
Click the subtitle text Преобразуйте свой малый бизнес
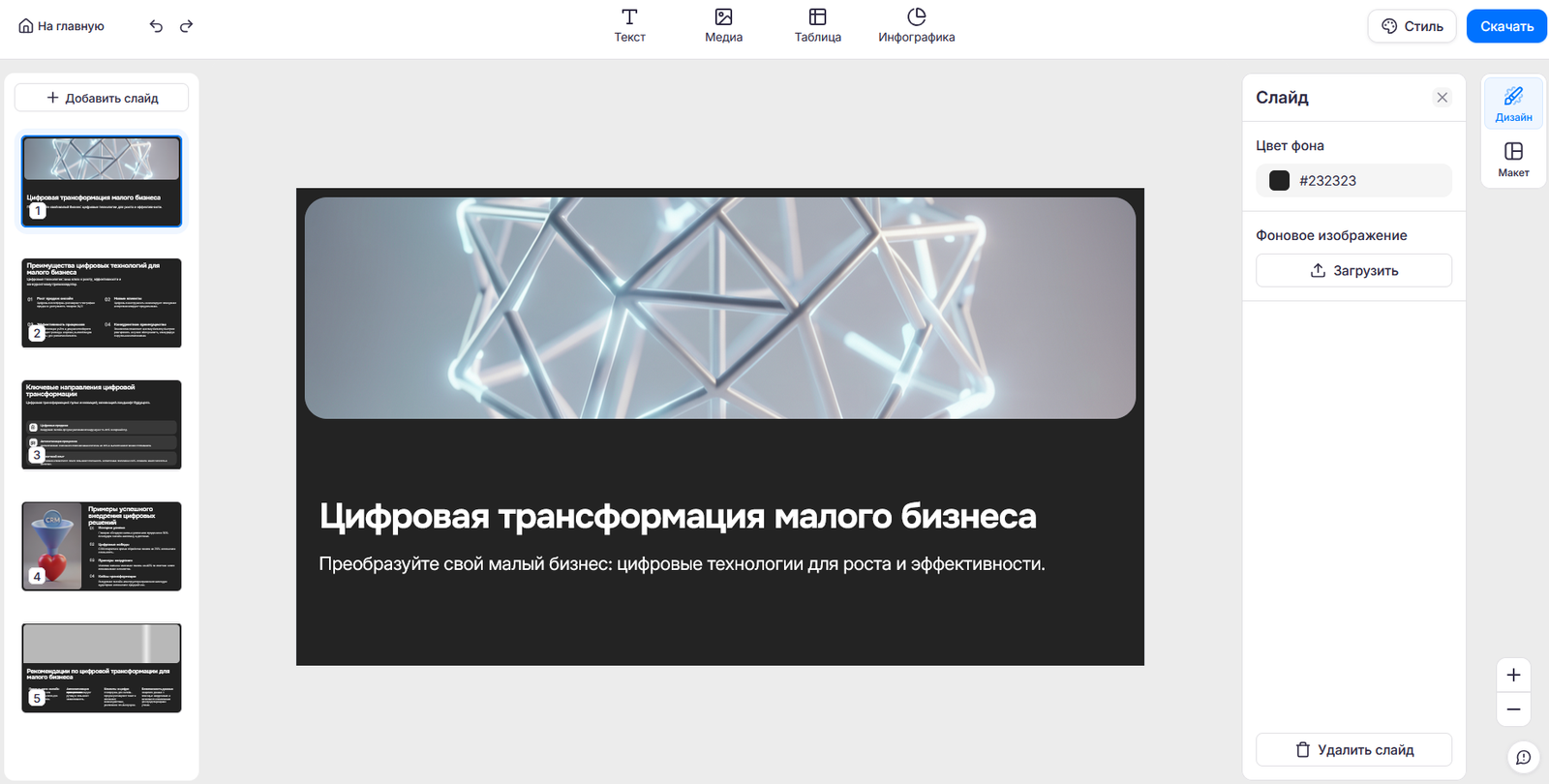[x=682, y=563]
